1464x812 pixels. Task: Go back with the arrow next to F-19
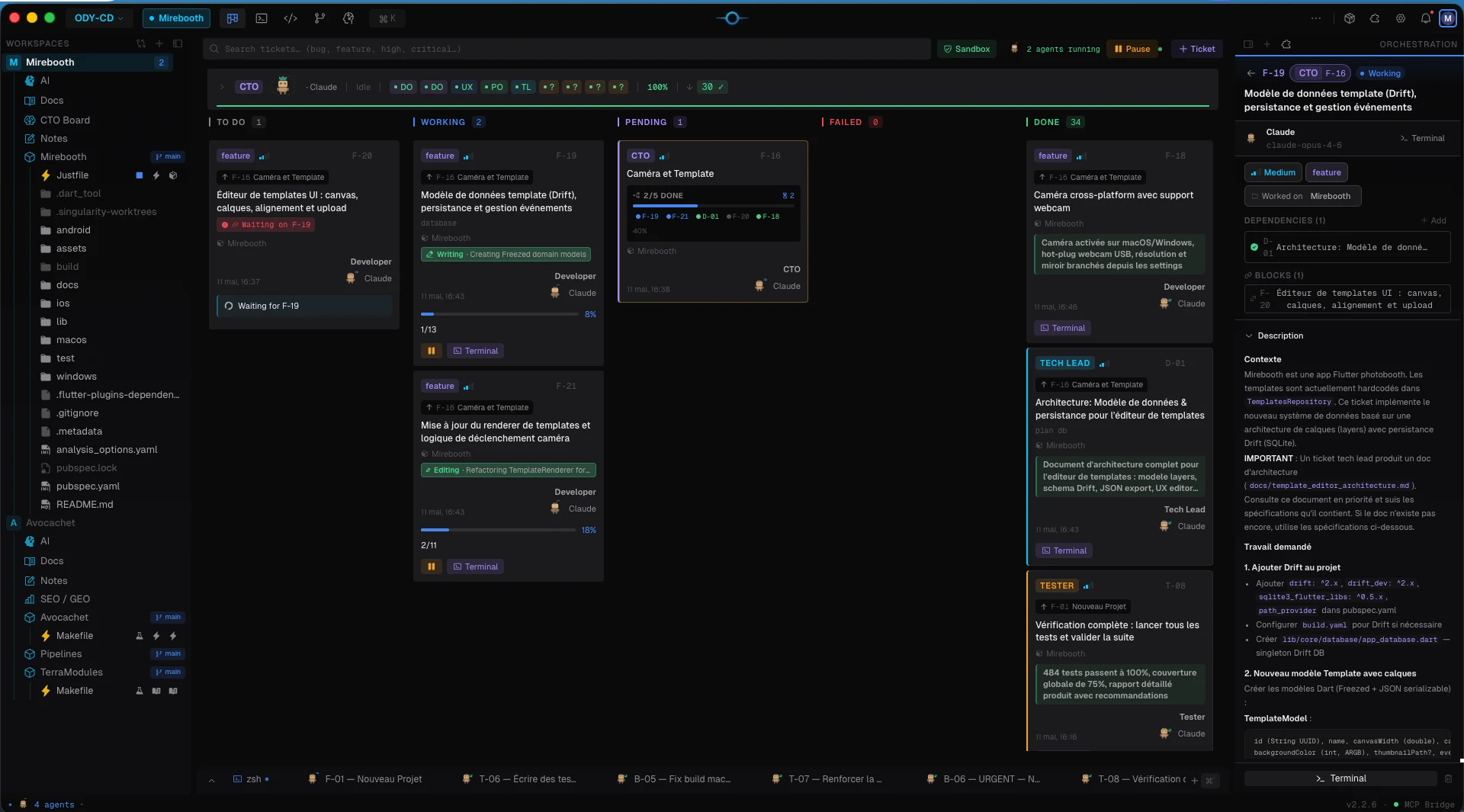(x=1250, y=73)
